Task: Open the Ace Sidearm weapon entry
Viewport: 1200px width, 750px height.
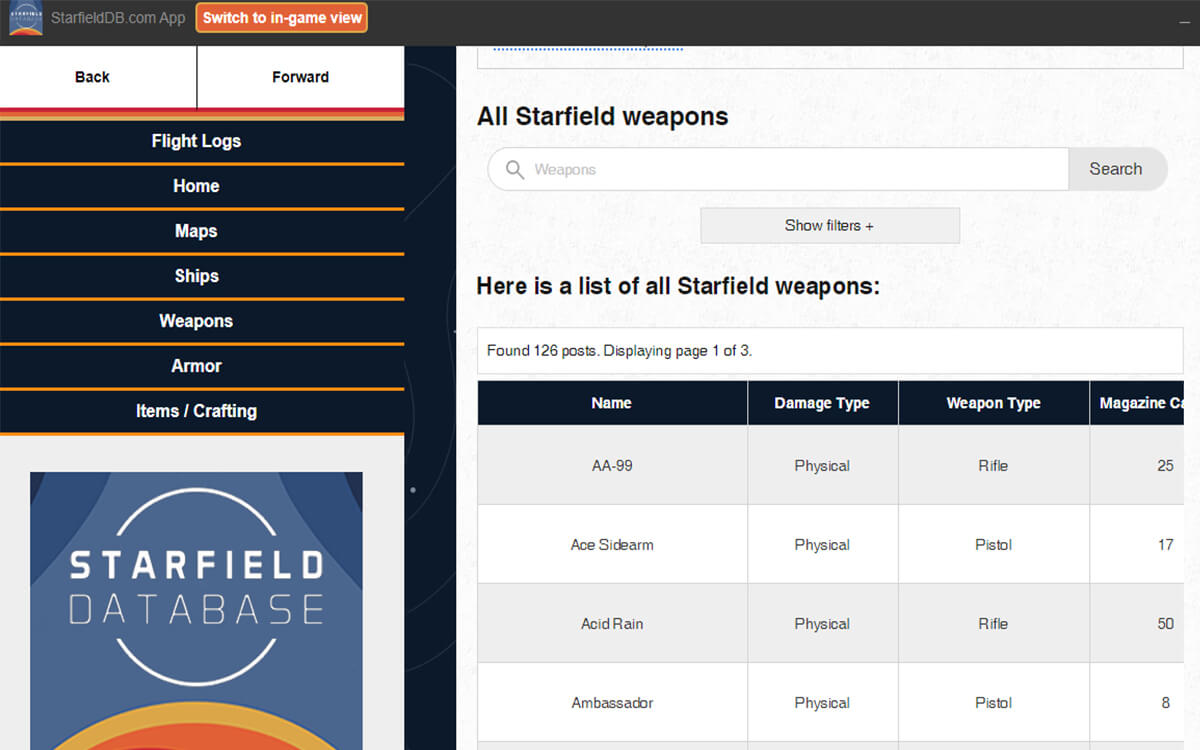Action: [612, 545]
